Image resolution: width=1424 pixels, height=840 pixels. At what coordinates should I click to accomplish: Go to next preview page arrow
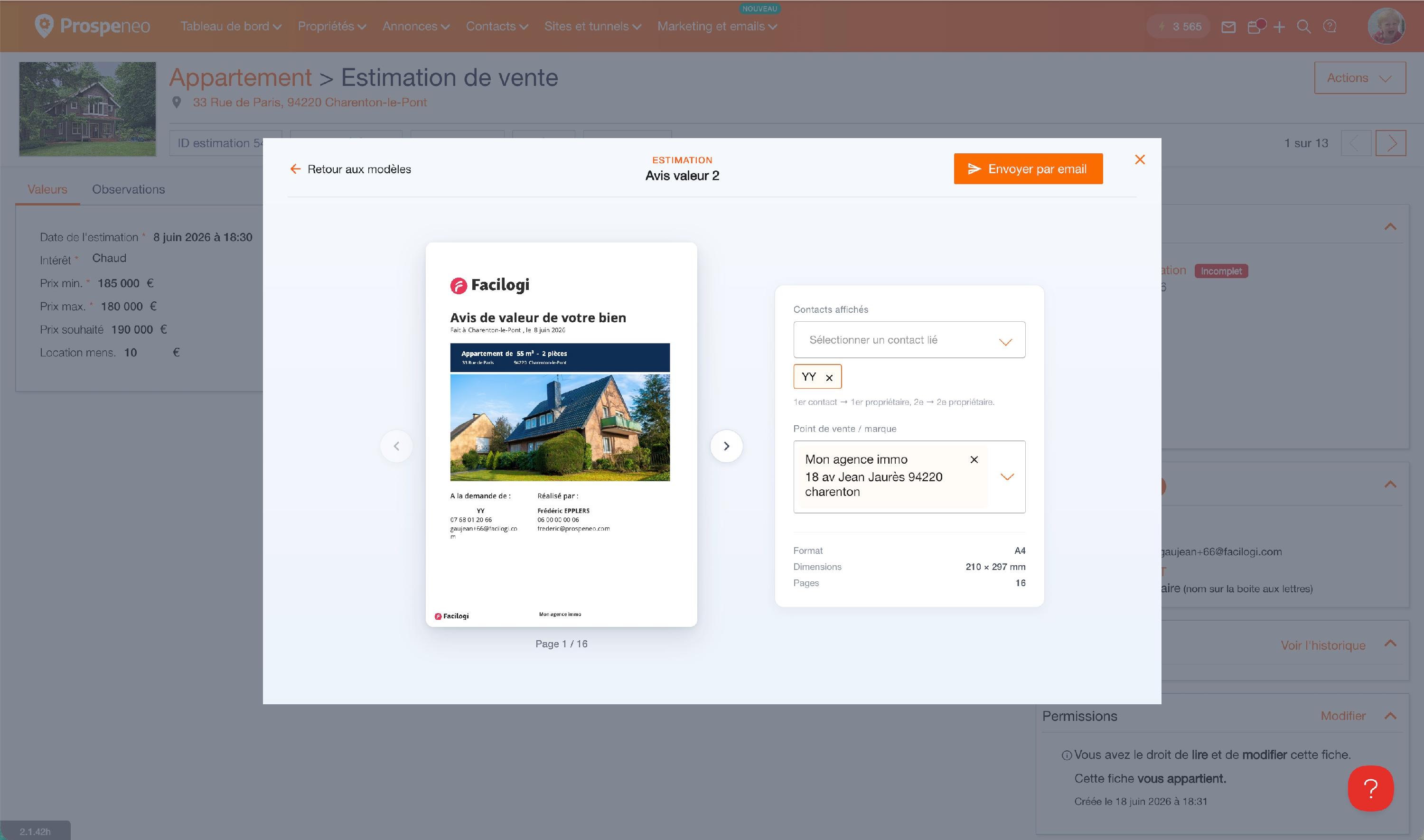click(x=726, y=446)
